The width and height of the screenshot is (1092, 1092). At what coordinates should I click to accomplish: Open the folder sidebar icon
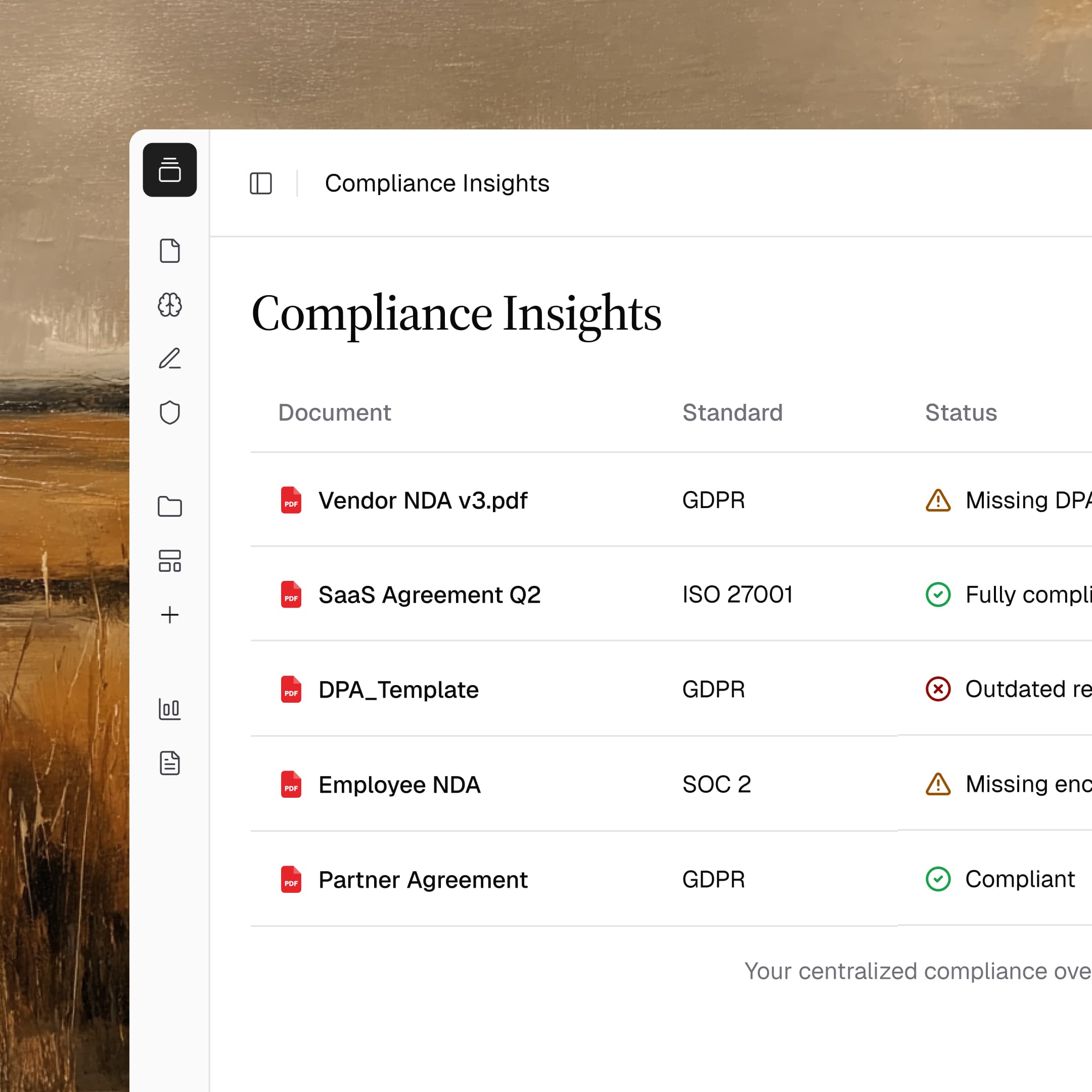pos(169,507)
